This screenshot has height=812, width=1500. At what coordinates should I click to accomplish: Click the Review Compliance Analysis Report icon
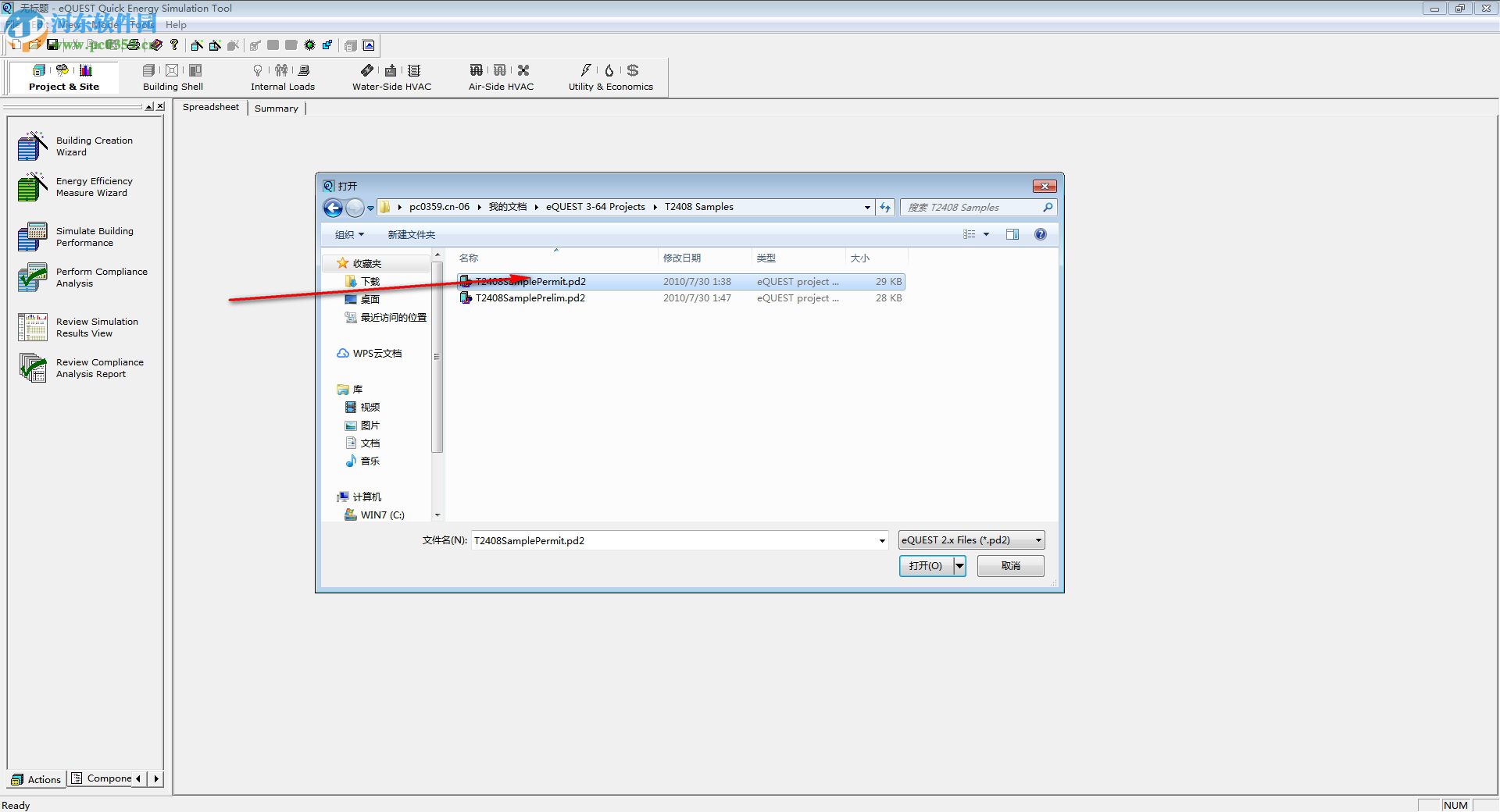click(32, 368)
